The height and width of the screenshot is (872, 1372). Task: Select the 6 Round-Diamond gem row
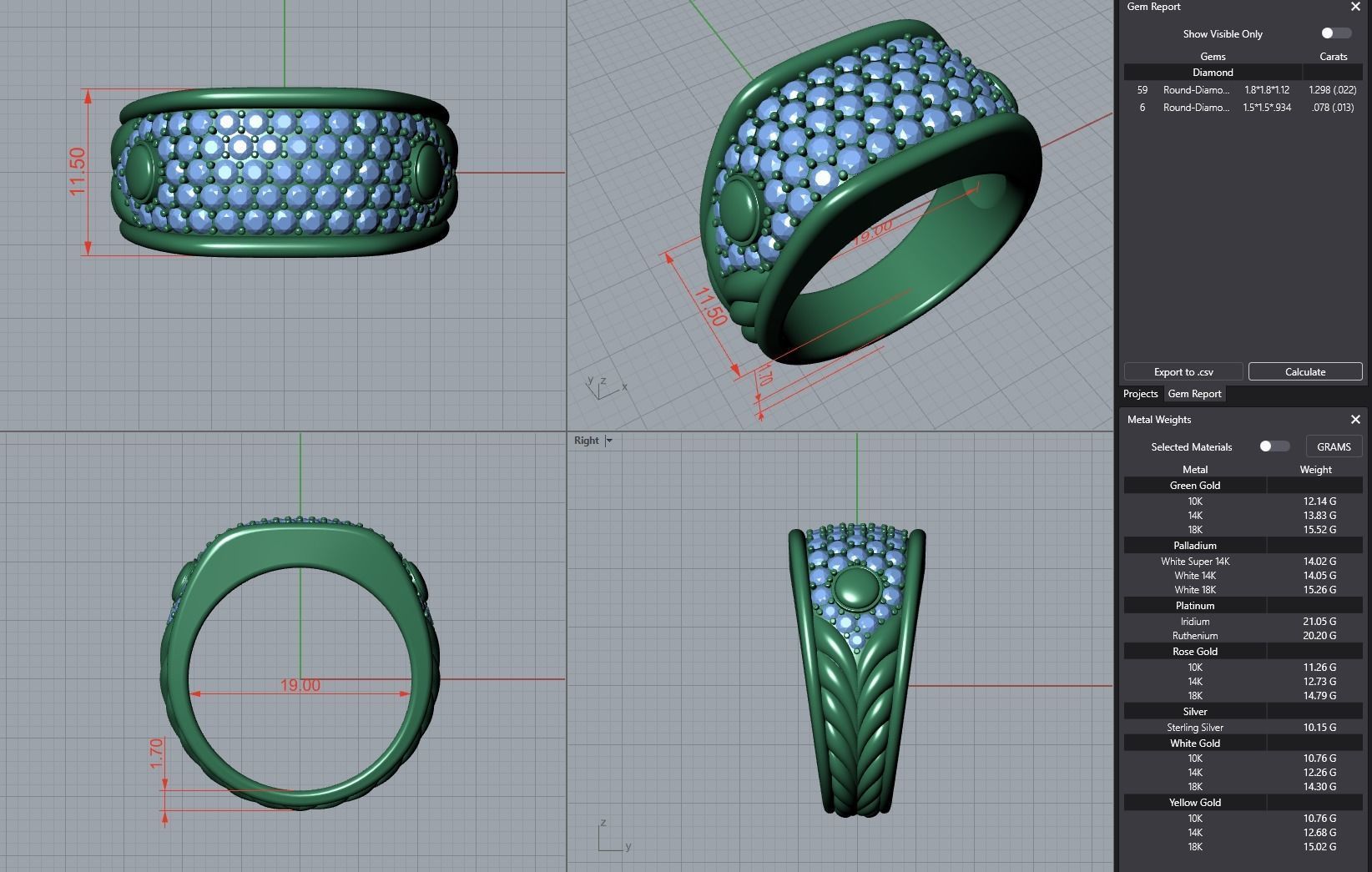click(1243, 108)
